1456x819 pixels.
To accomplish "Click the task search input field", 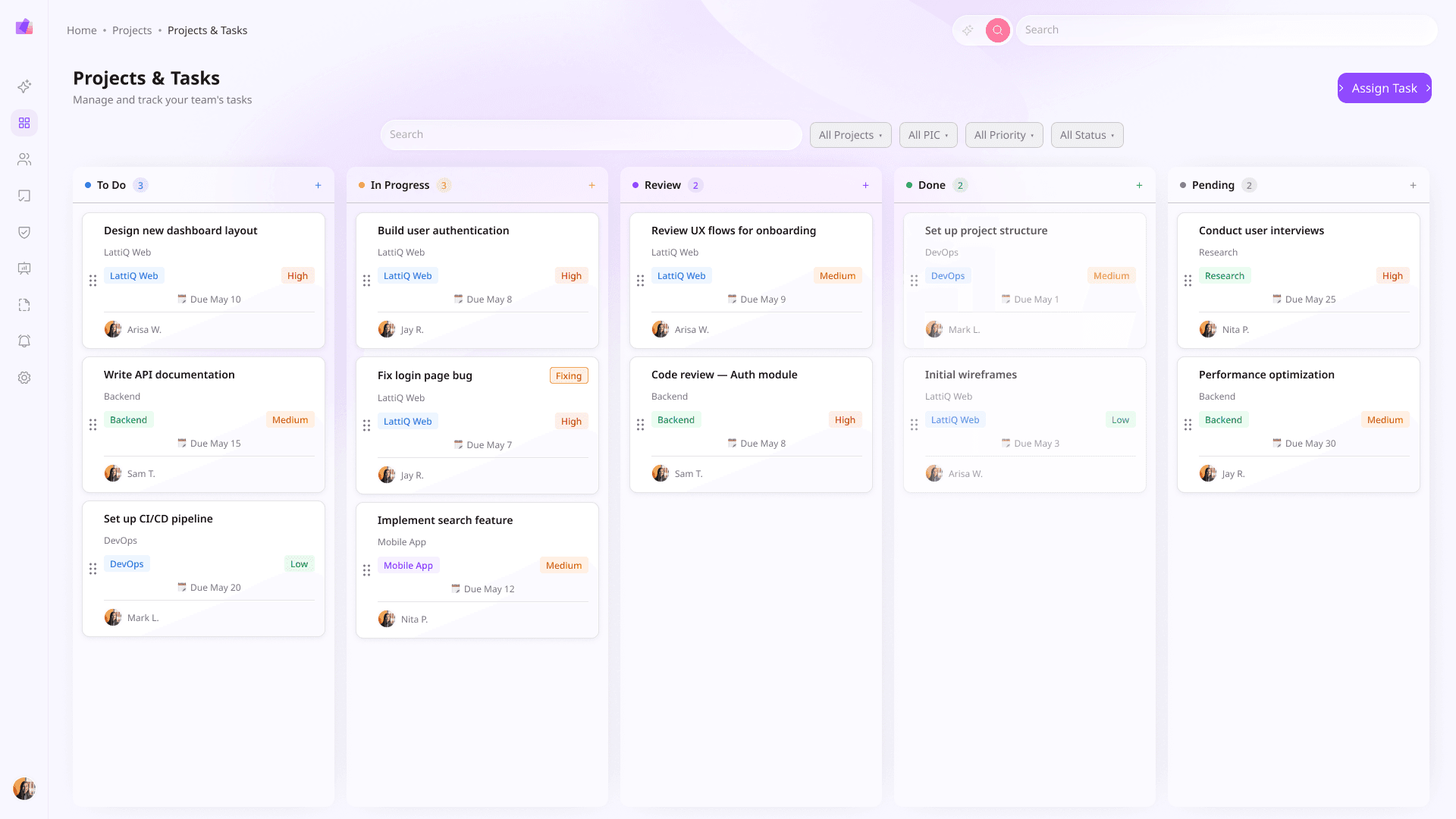I will [591, 135].
